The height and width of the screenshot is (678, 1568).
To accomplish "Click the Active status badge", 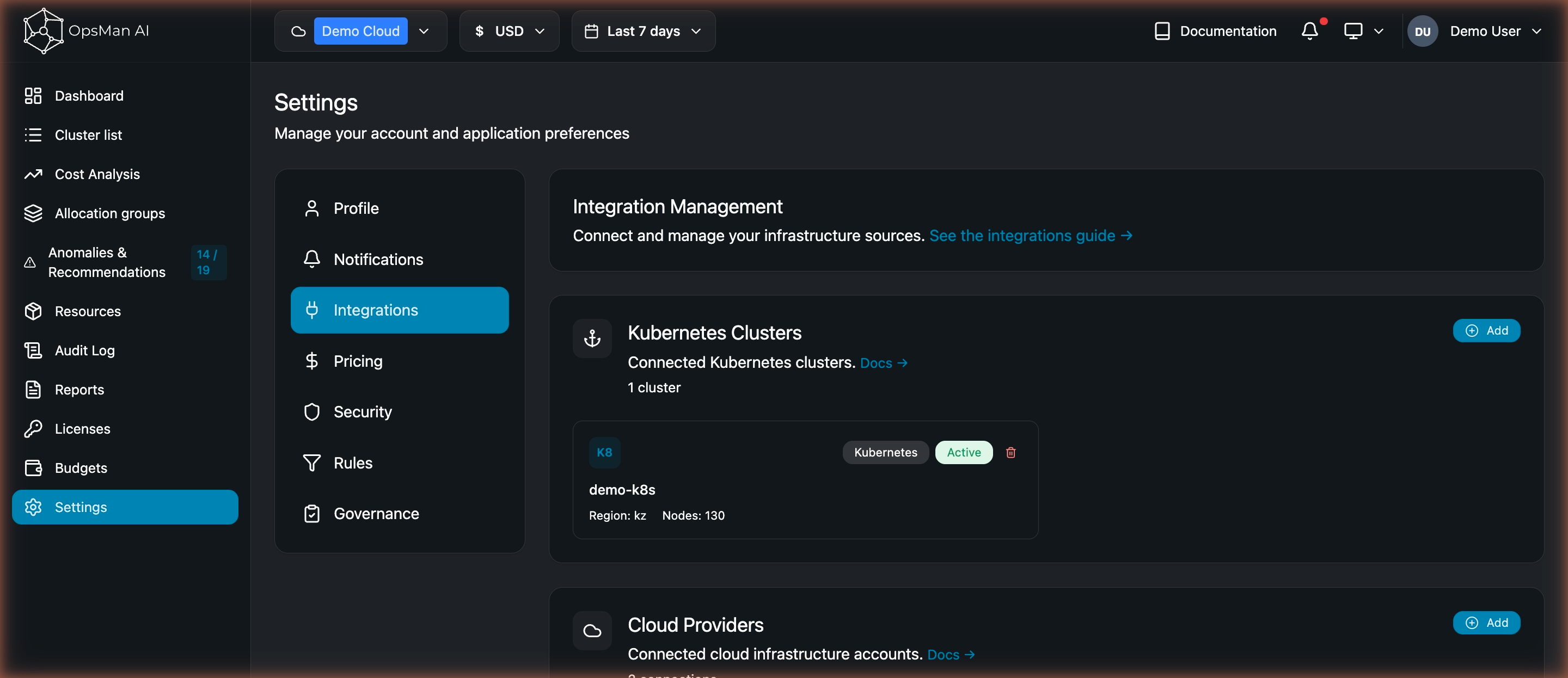I will click(x=964, y=452).
